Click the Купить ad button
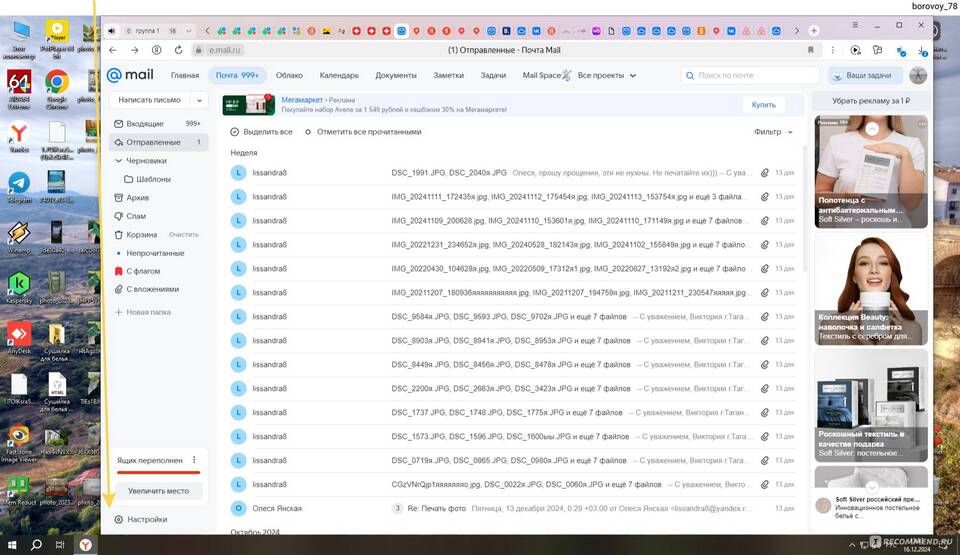This screenshot has height=555, width=960. tap(763, 105)
